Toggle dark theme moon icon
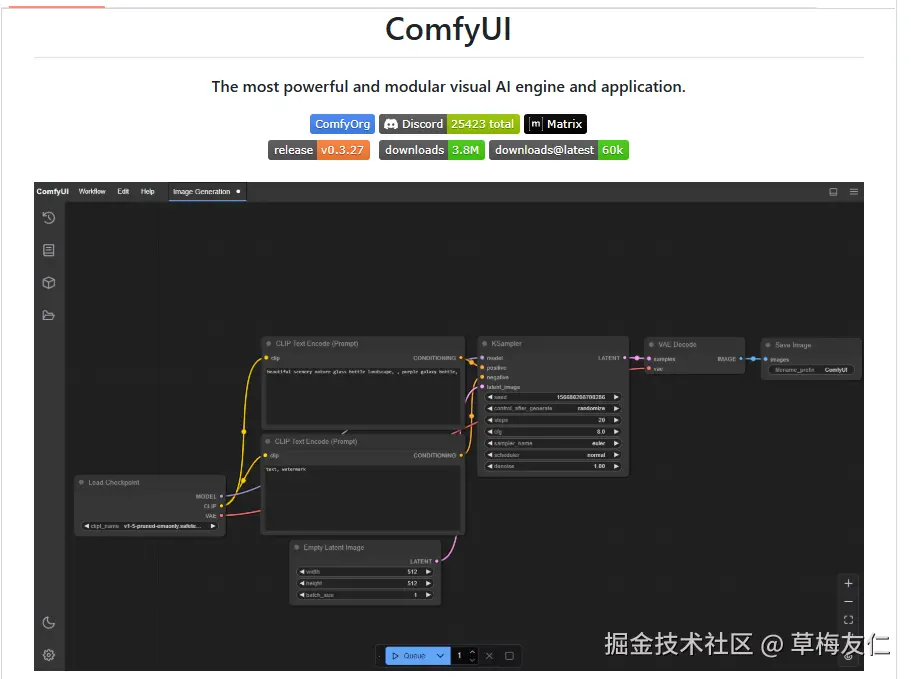This screenshot has height=679, width=911. (x=49, y=623)
